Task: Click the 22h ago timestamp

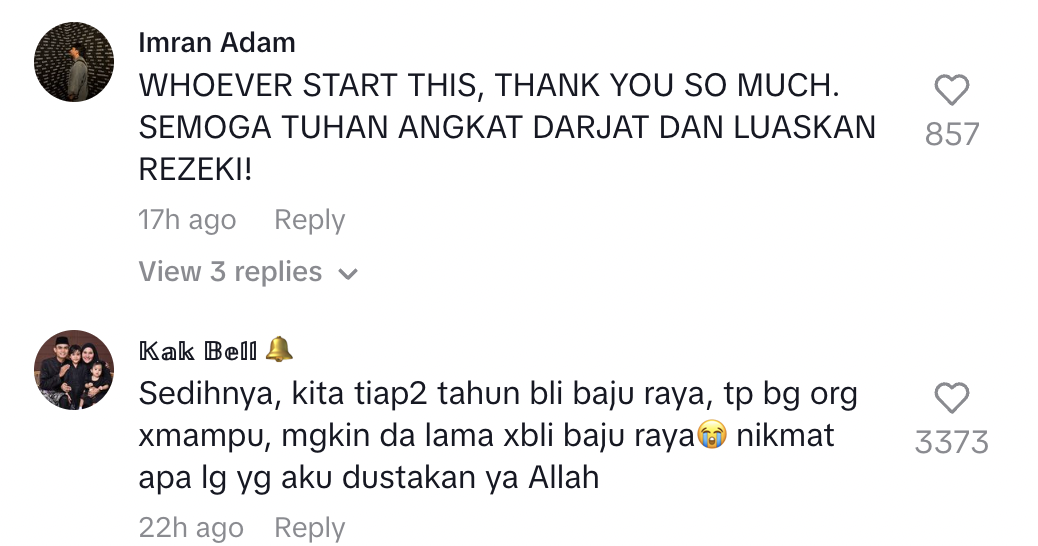Action: click(191, 528)
